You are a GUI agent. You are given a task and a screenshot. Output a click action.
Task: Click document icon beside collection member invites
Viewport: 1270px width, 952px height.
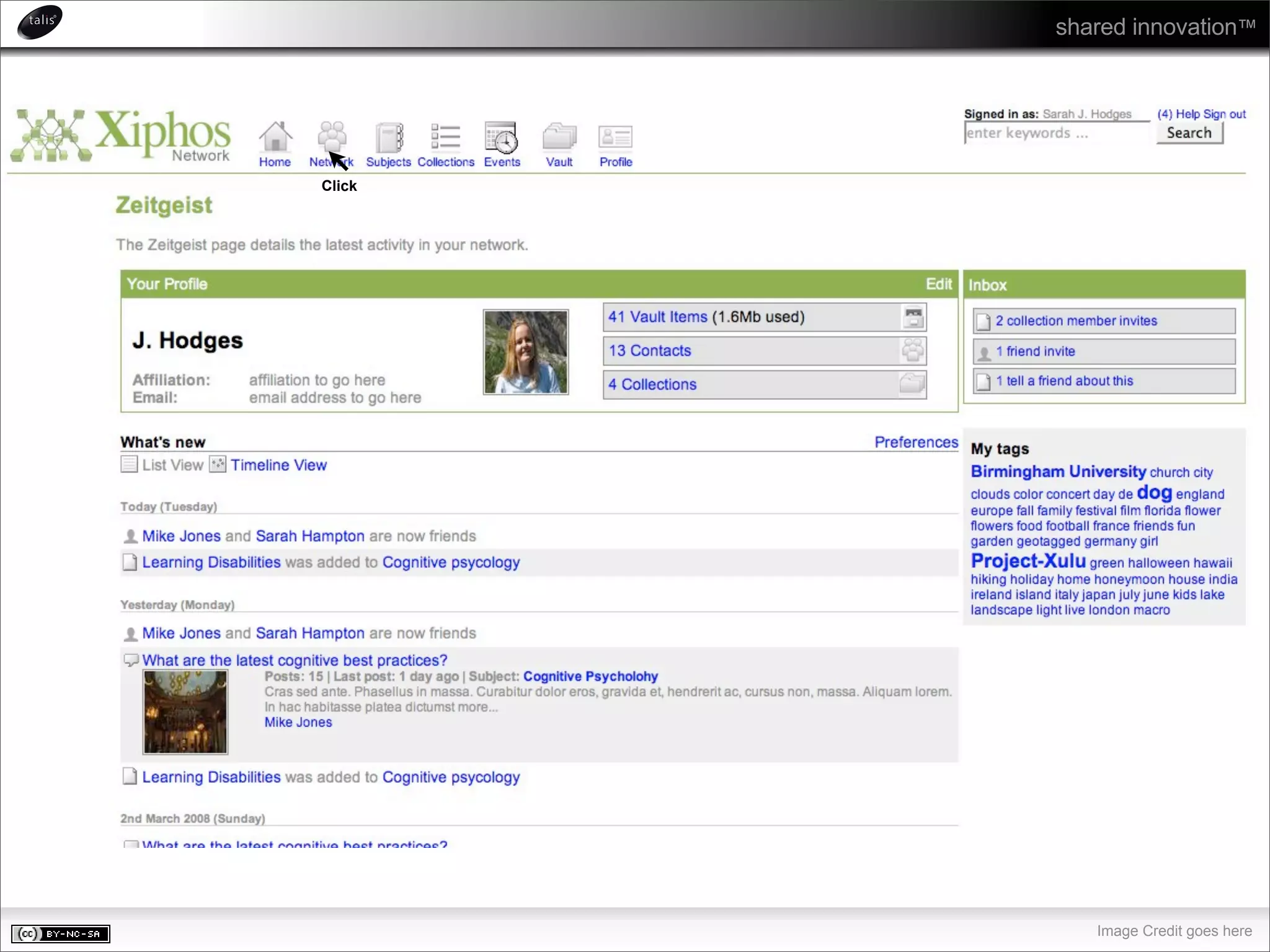click(983, 322)
